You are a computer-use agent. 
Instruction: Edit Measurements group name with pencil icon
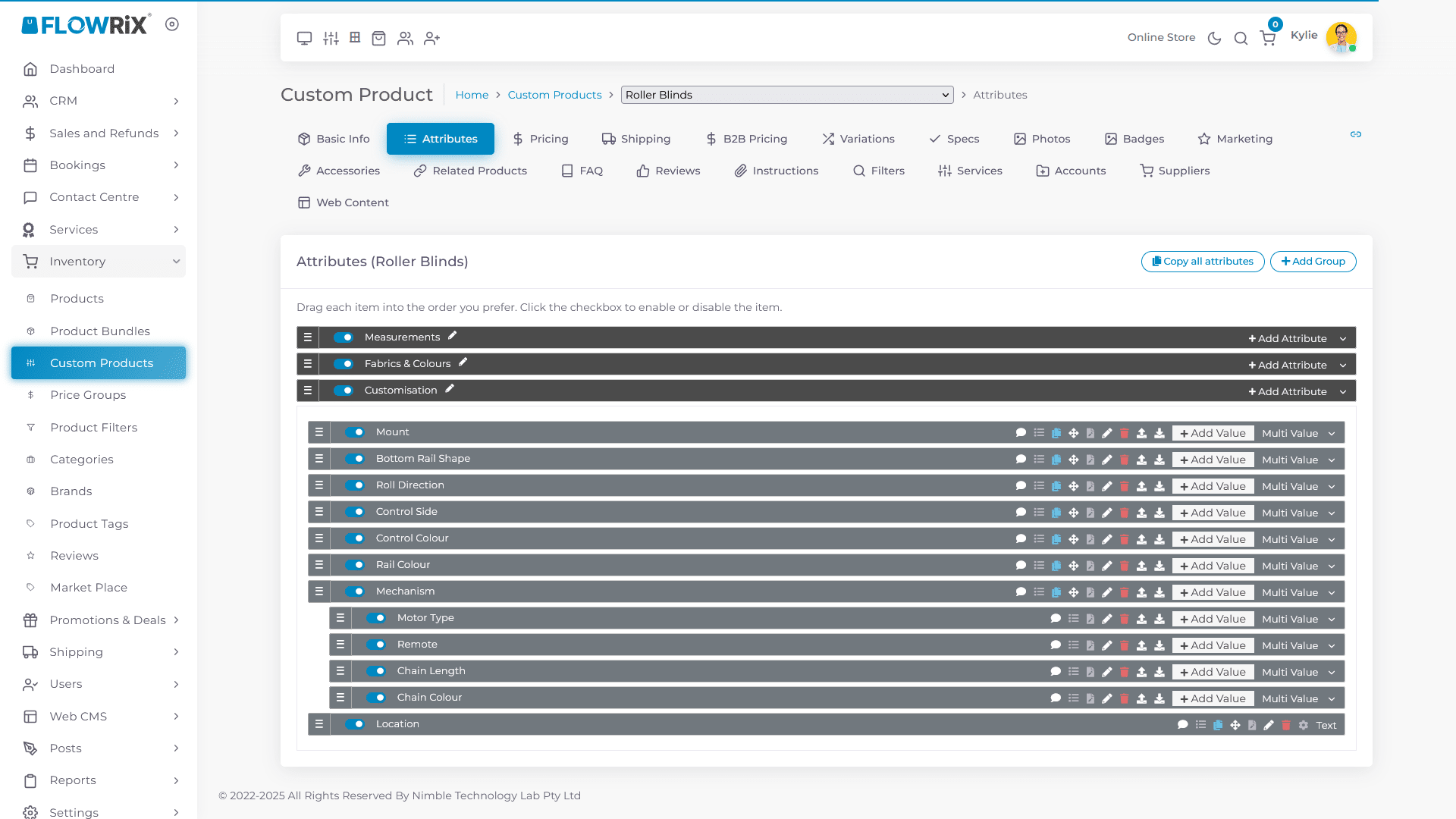click(452, 336)
